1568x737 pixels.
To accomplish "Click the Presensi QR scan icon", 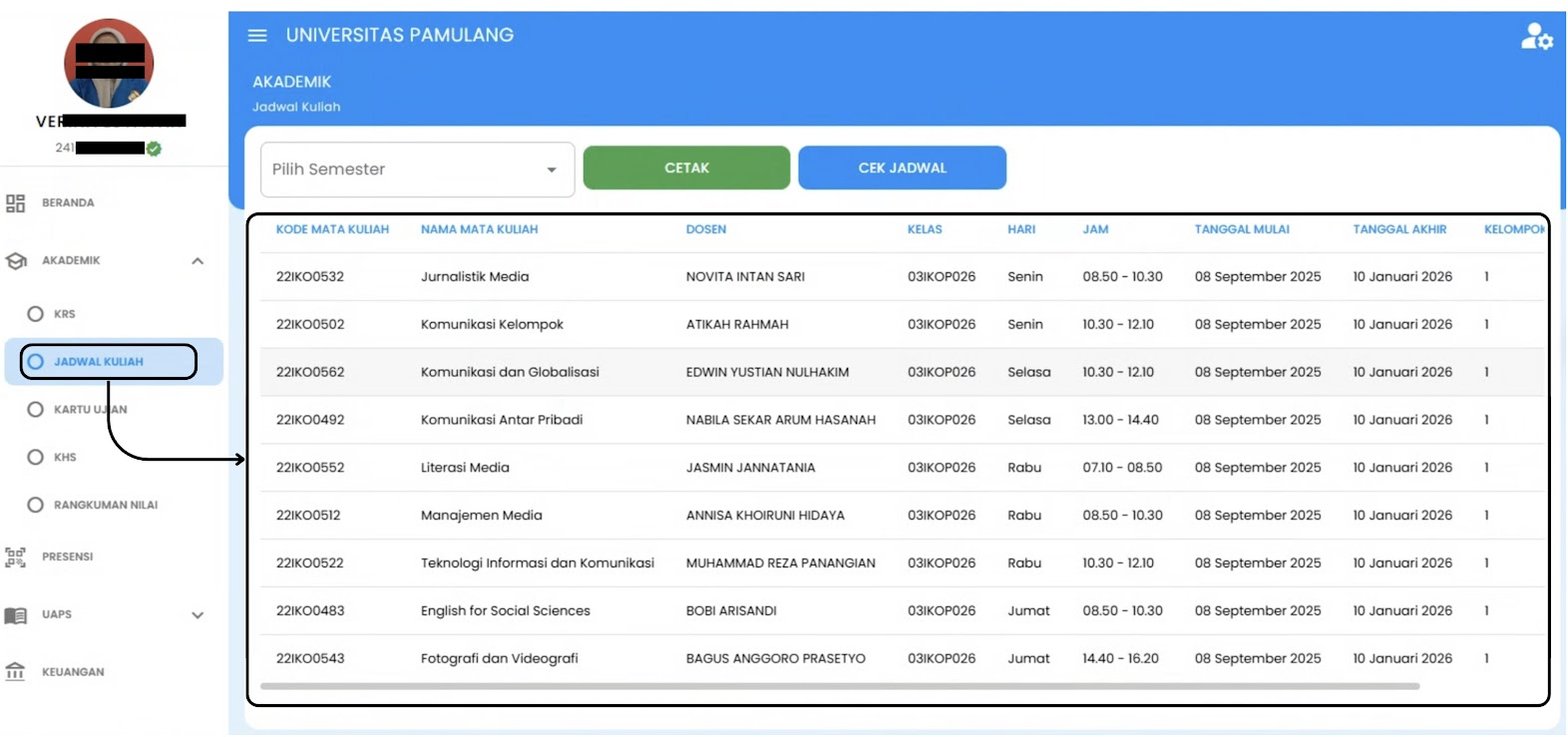I will click(15, 557).
